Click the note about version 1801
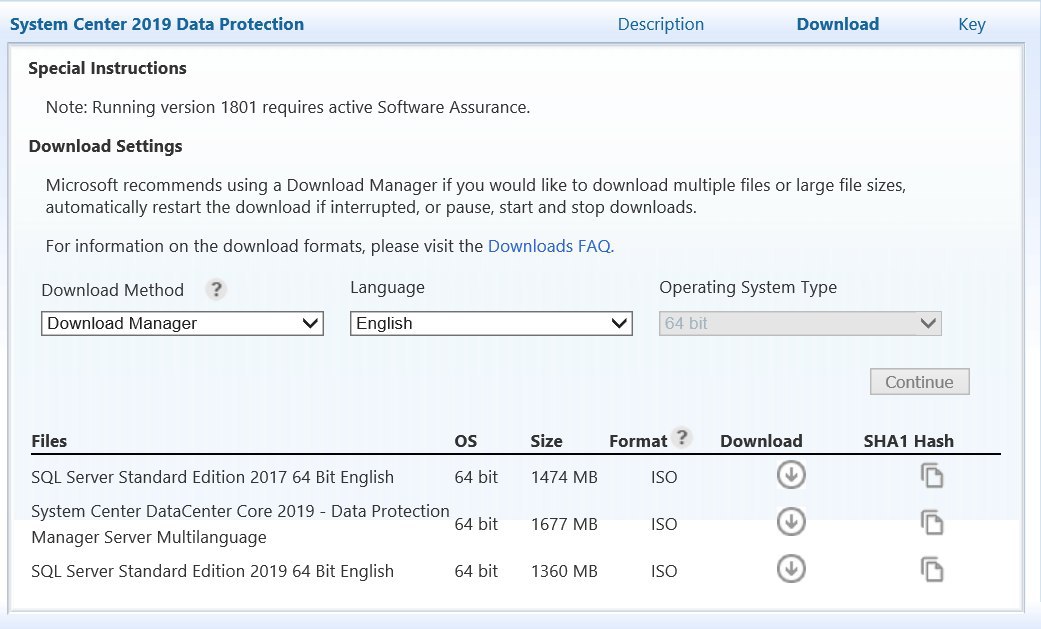1041x629 pixels. pyautogui.click(x=287, y=108)
